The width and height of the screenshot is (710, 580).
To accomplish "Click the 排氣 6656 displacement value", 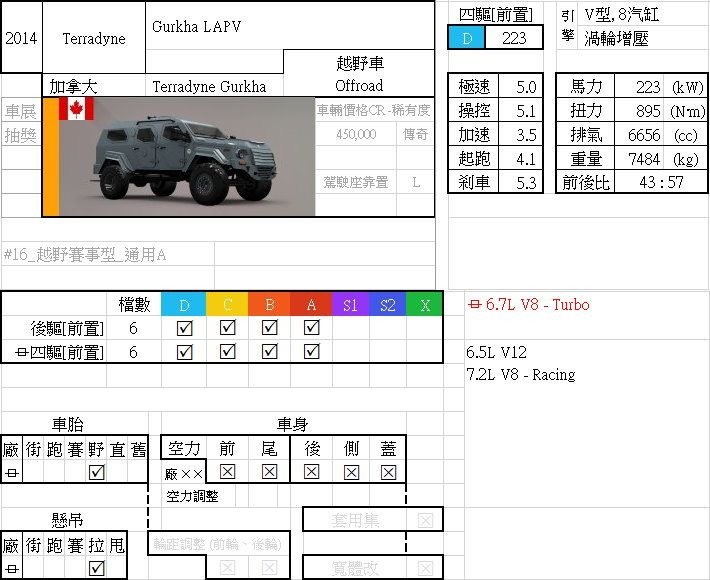I will tap(639, 135).
